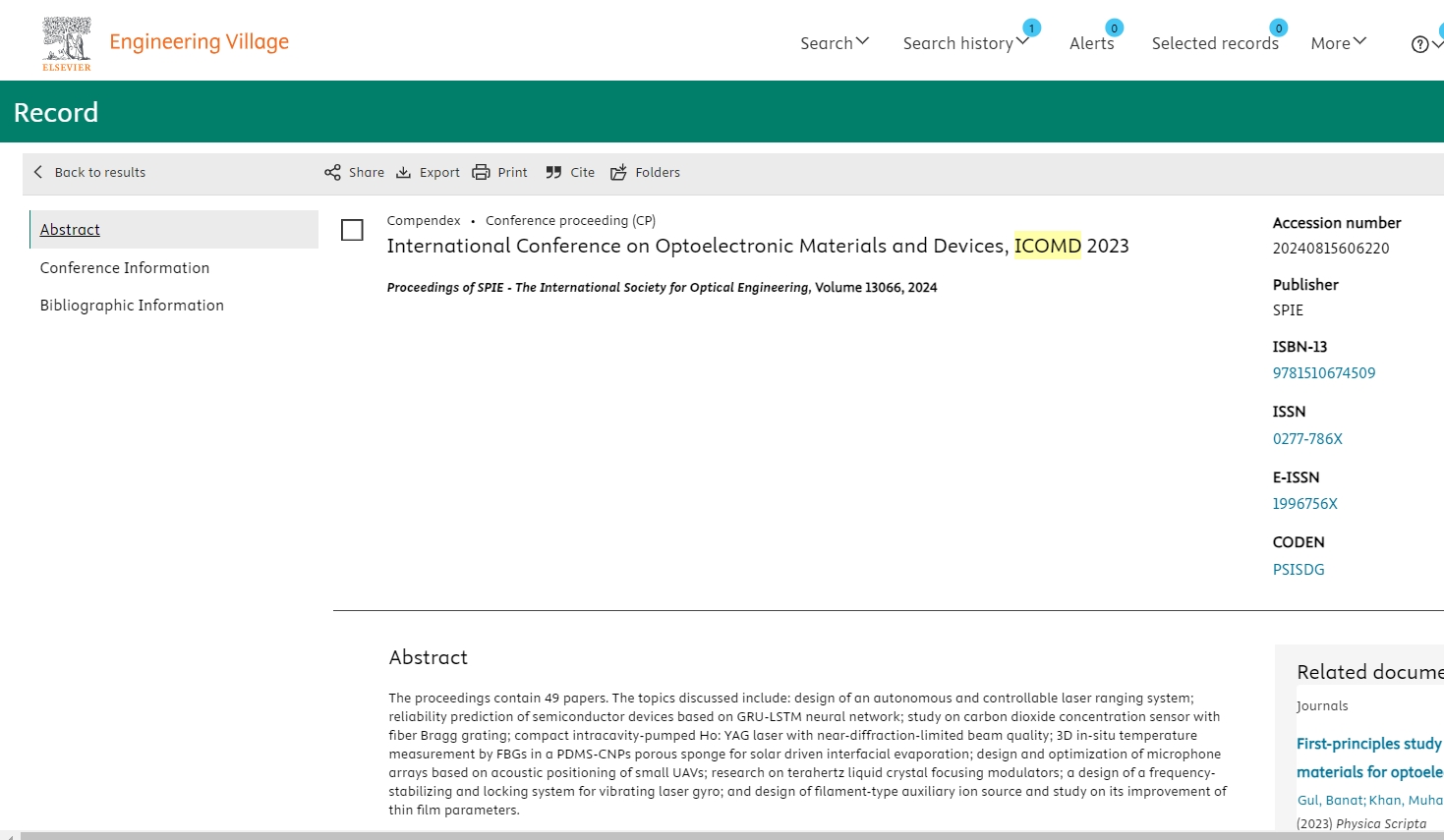Jump to Conference Information section
The width and height of the screenshot is (1444, 840).
[125, 267]
